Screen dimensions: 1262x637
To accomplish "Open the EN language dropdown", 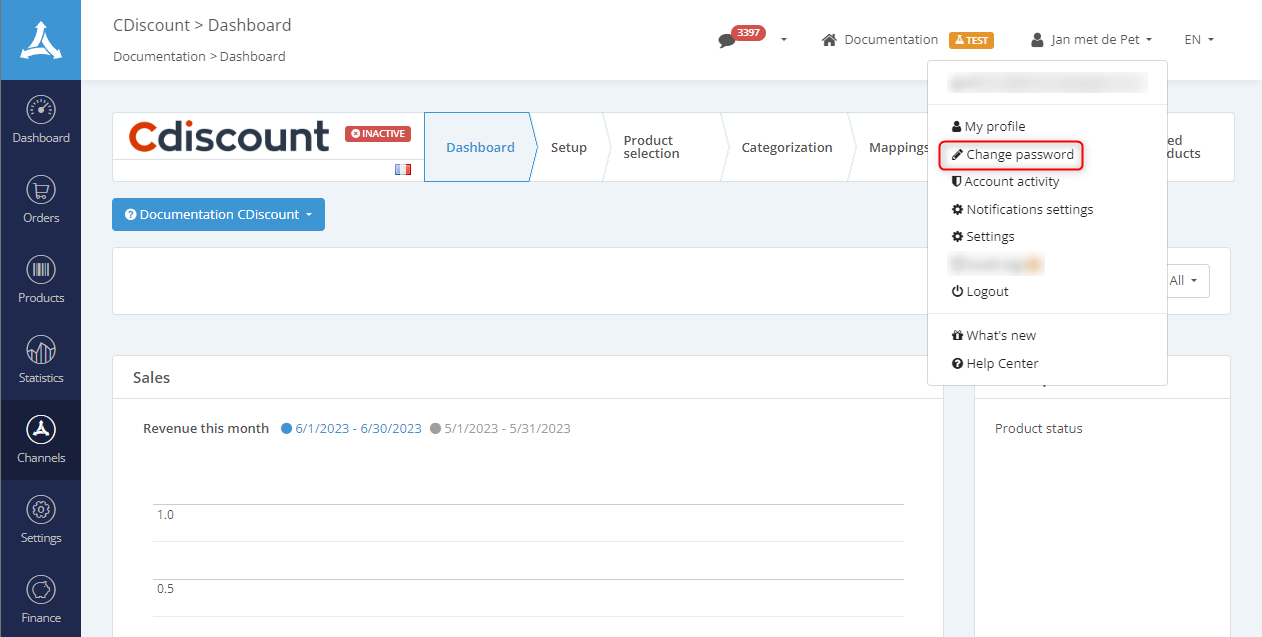I will pos(1198,40).
